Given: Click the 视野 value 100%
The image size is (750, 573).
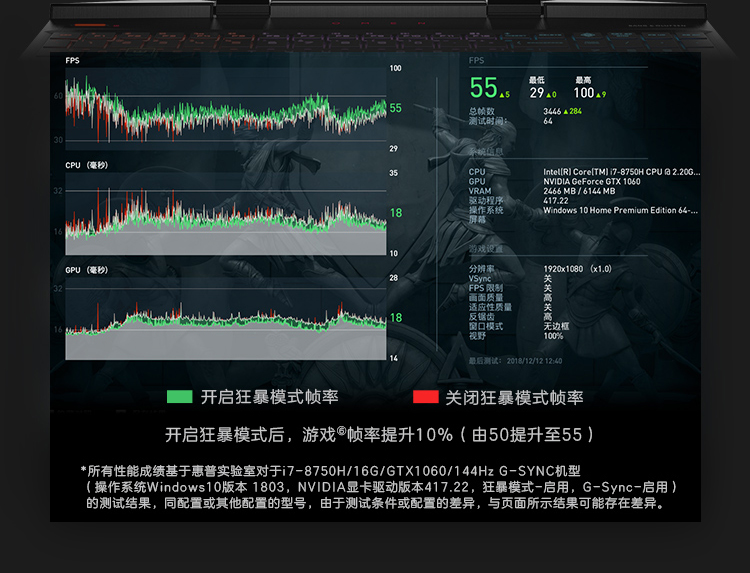Looking at the screenshot, I should point(553,336).
